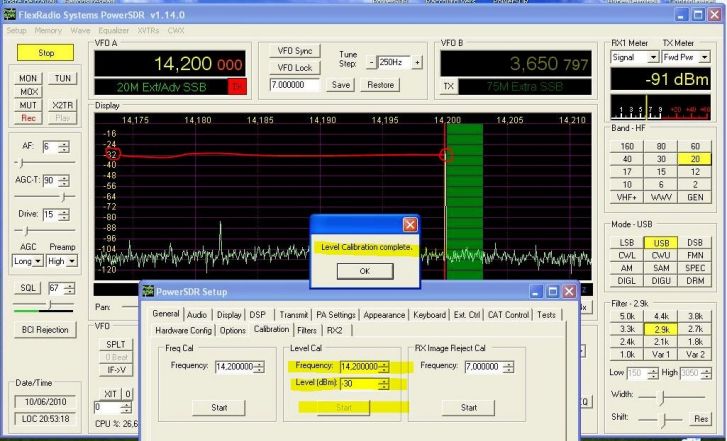Click the filter Width slider
The width and height of the screenshot is (727, 441).
click(672, 397)
